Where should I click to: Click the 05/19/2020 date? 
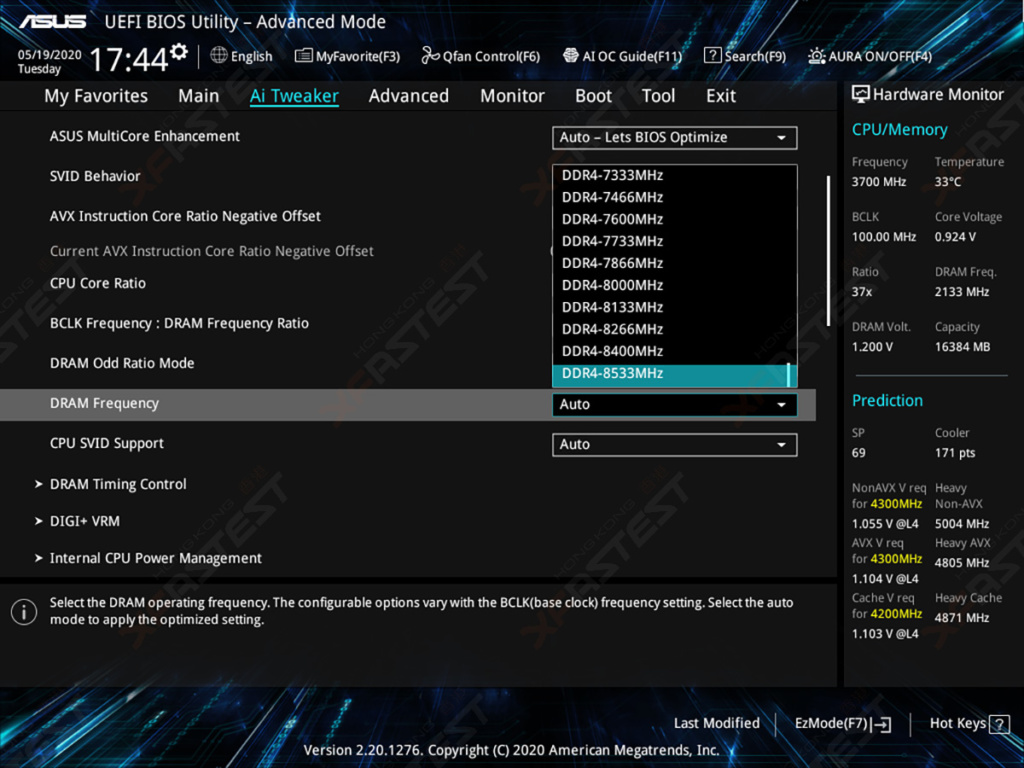pos(50,55)
